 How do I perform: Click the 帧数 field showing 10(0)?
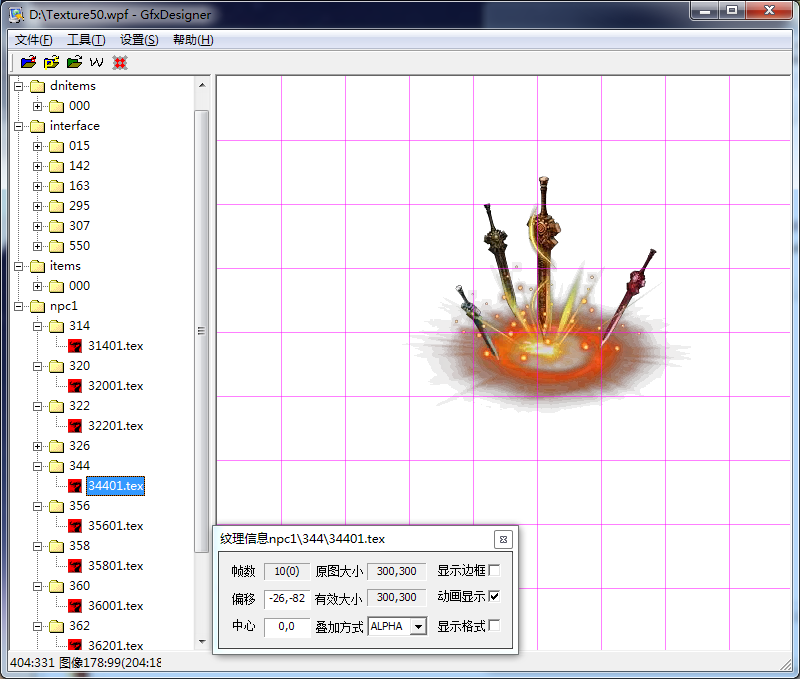(x=287, y=571)
